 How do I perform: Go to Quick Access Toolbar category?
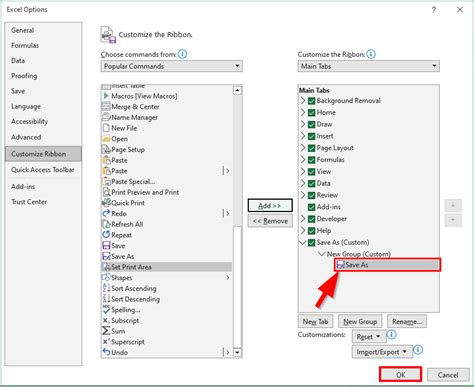(x=43, y=170)
